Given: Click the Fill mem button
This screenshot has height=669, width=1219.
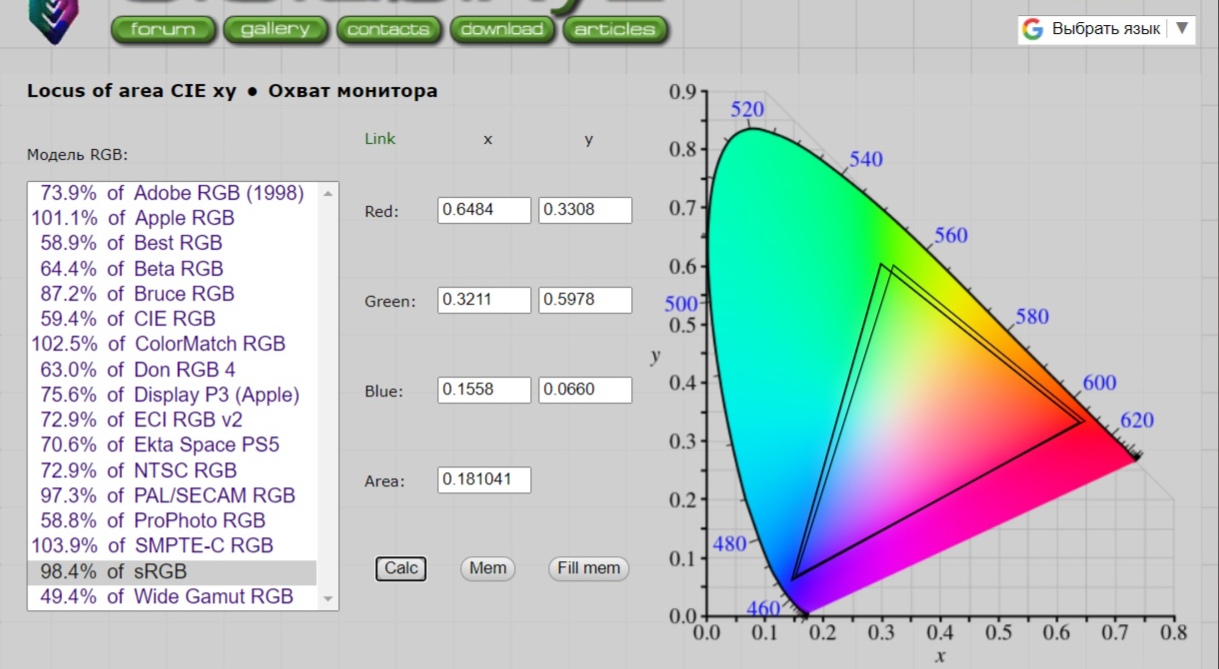Looking at the screenshot, I should 588,568.
